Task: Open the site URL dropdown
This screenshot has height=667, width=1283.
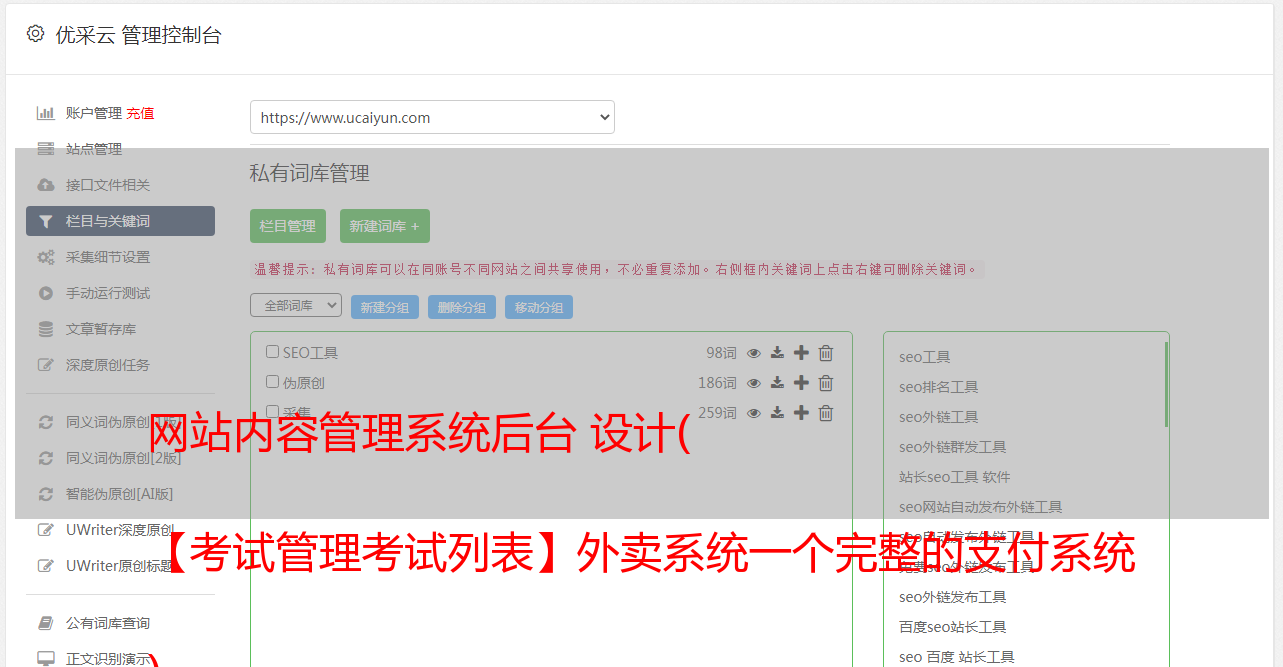Action: (x=432, y=117)
